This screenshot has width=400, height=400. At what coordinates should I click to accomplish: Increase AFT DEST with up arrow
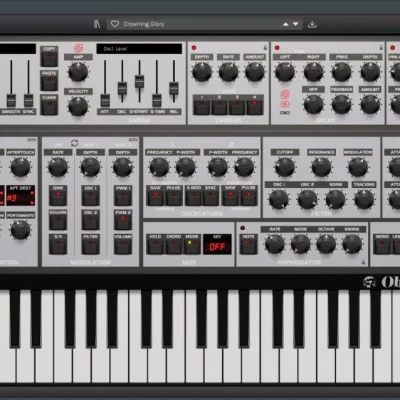tap(32, 193)
